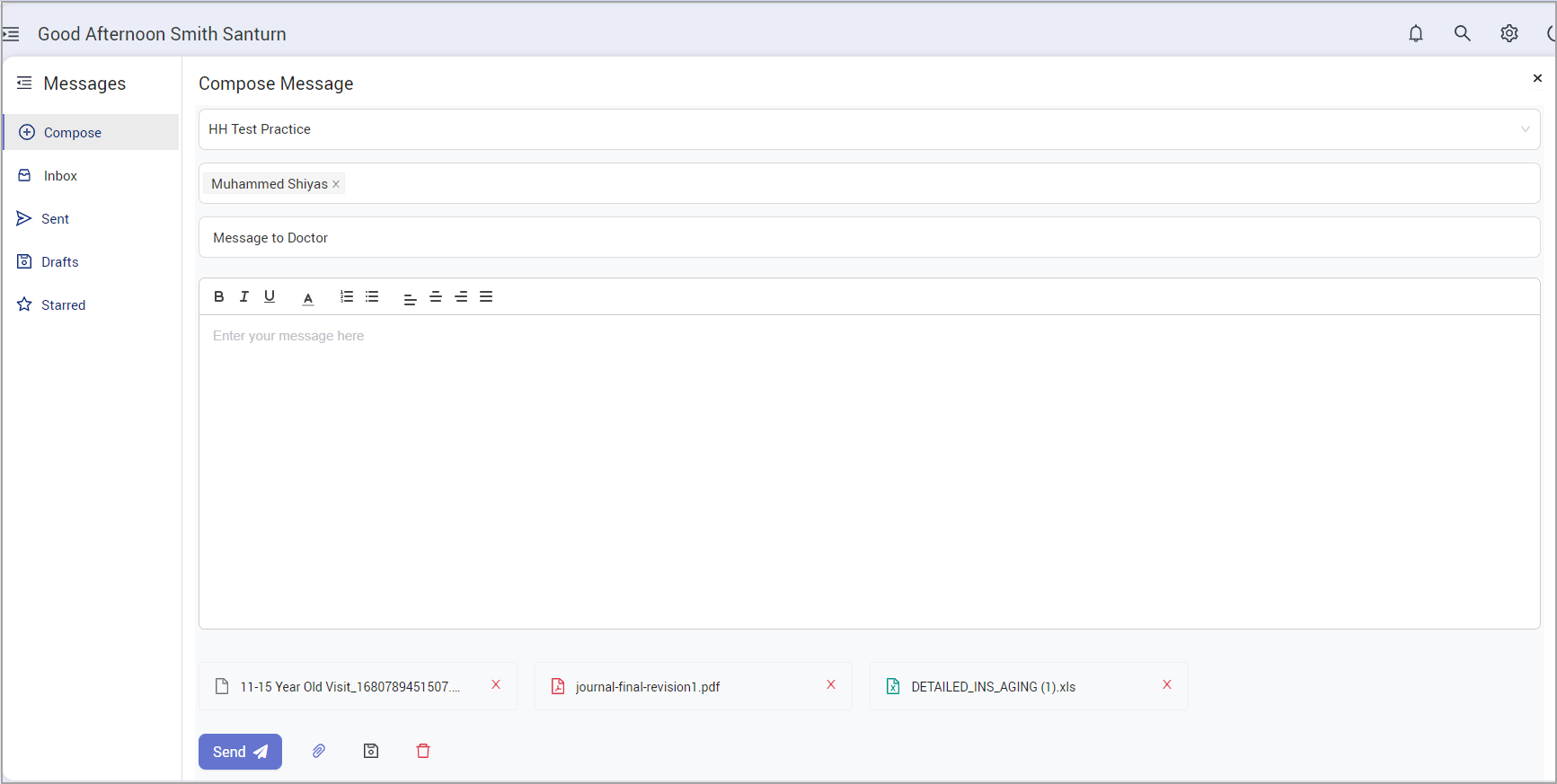The image size is (1557, 784).
Task: Open the Inbox folder
Action: click(x=60, y=176)
